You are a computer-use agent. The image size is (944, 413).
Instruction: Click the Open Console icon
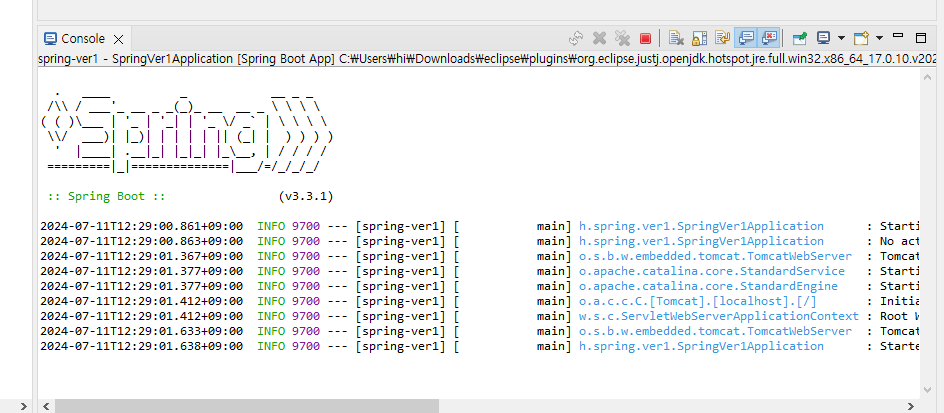(862, 39)
